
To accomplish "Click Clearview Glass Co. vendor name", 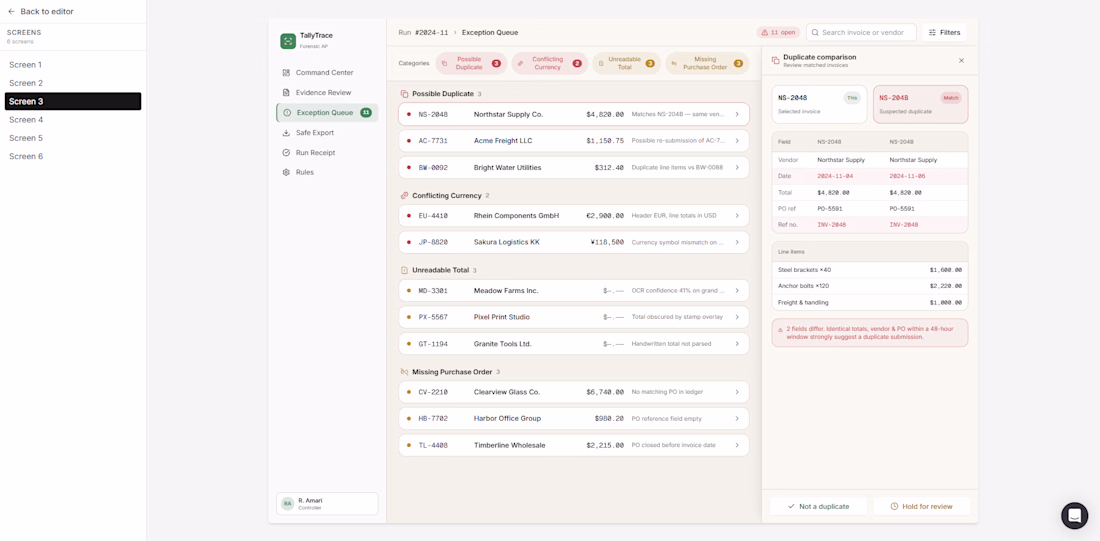I will pyautogui.click(x=507, y=392).
